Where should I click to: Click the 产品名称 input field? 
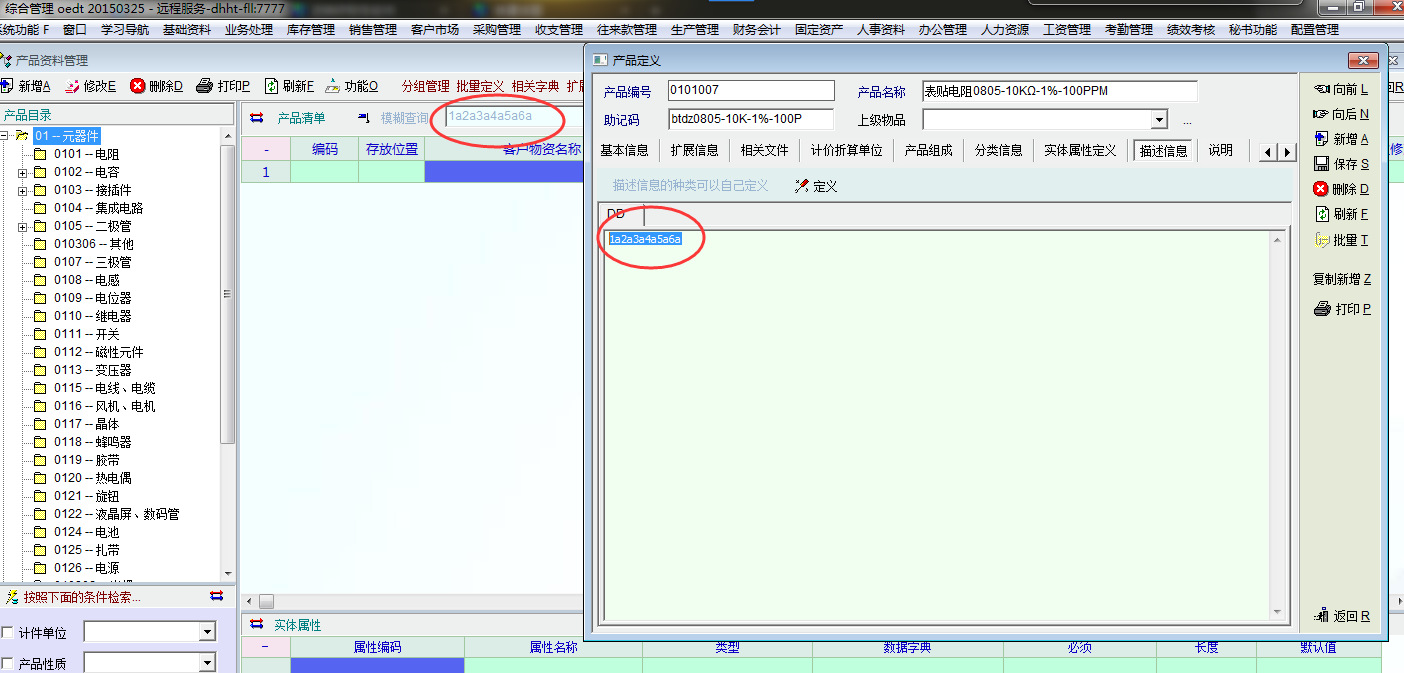[x=1059, y=91]
